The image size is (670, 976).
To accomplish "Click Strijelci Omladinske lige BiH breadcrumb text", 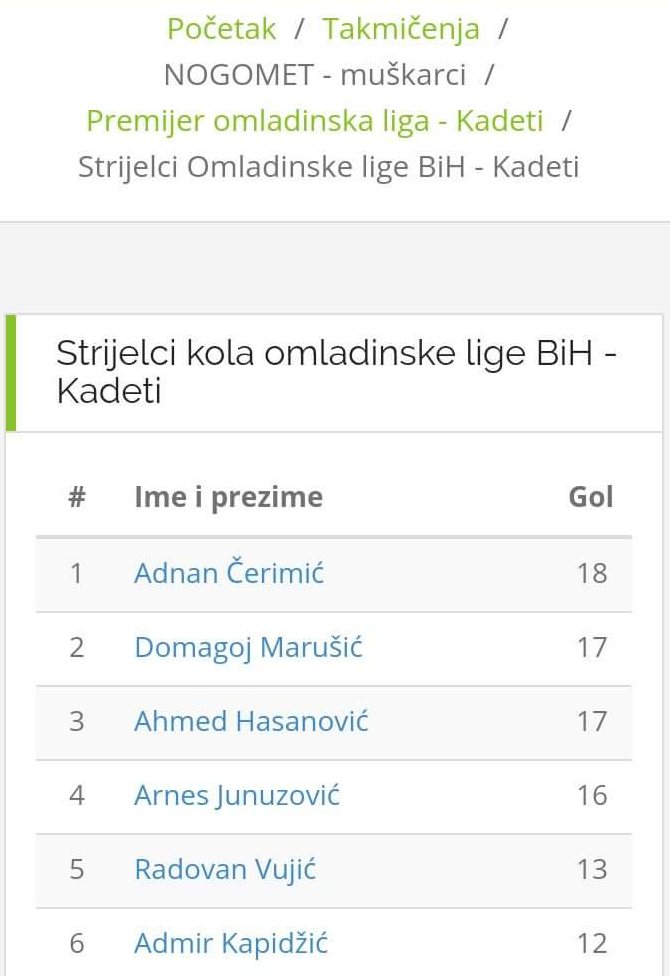I will pos(328,167).
